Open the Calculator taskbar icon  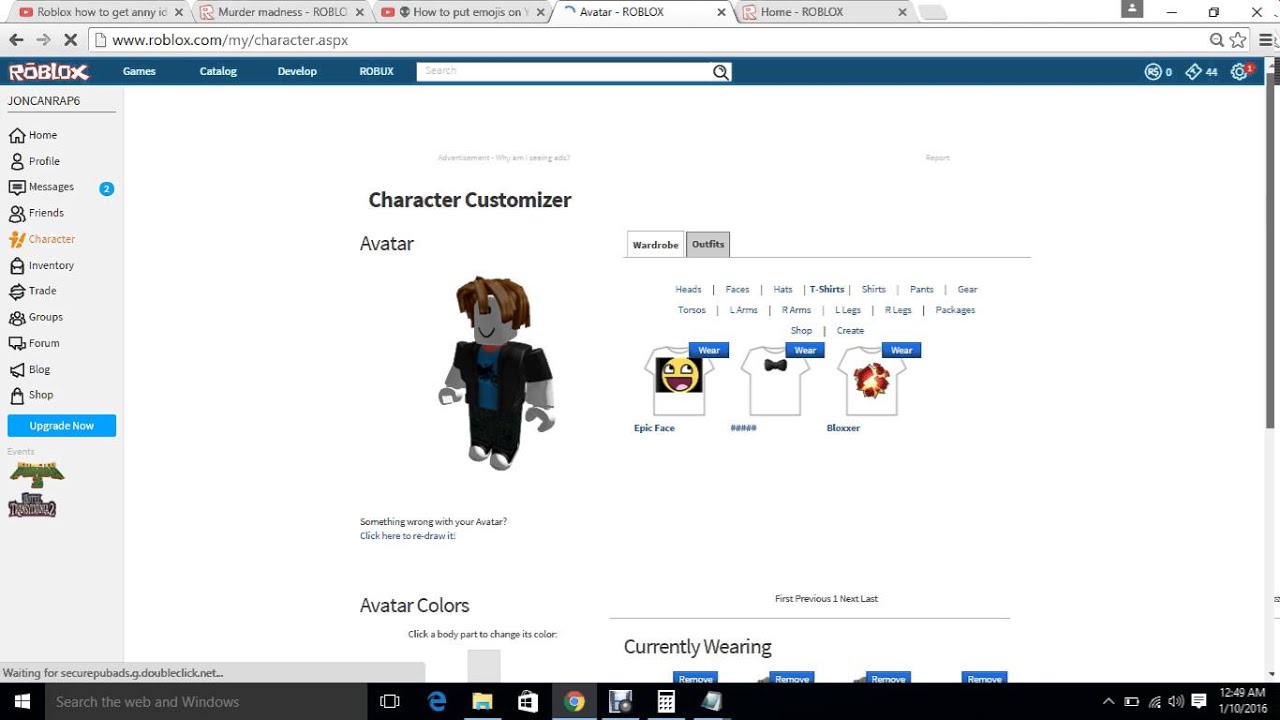point(665,701)
